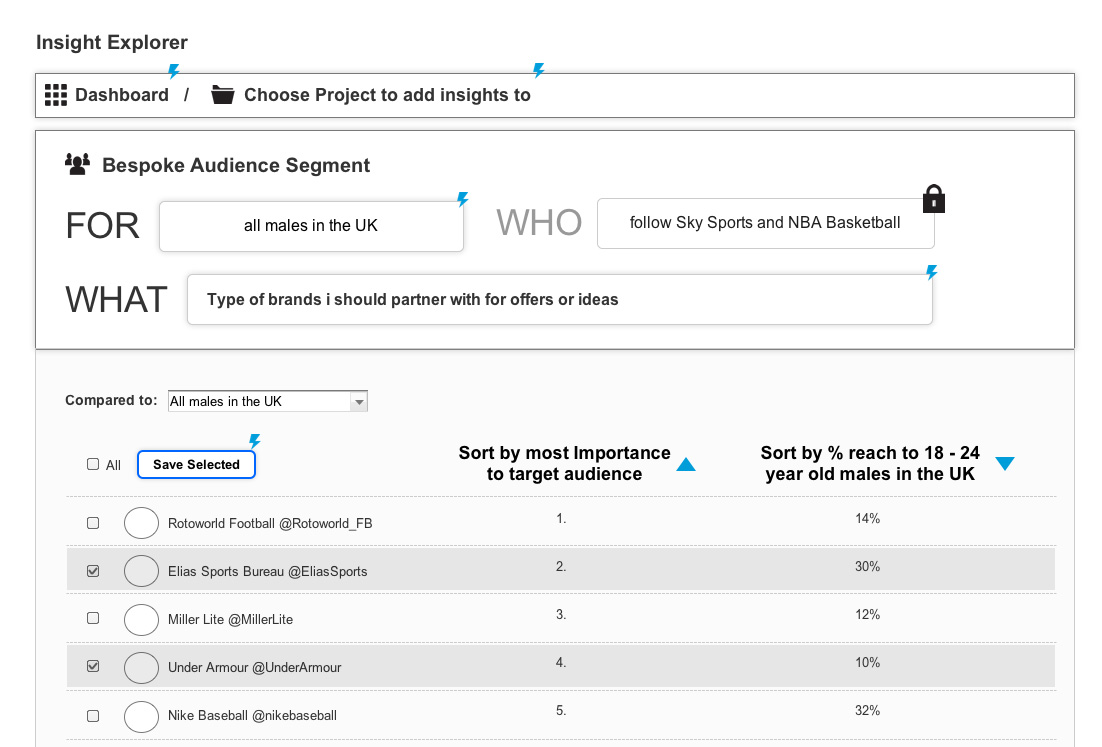Click lightning bolt above Choose Project
This screenshot has height=747, width=1102.
point(538,70)
